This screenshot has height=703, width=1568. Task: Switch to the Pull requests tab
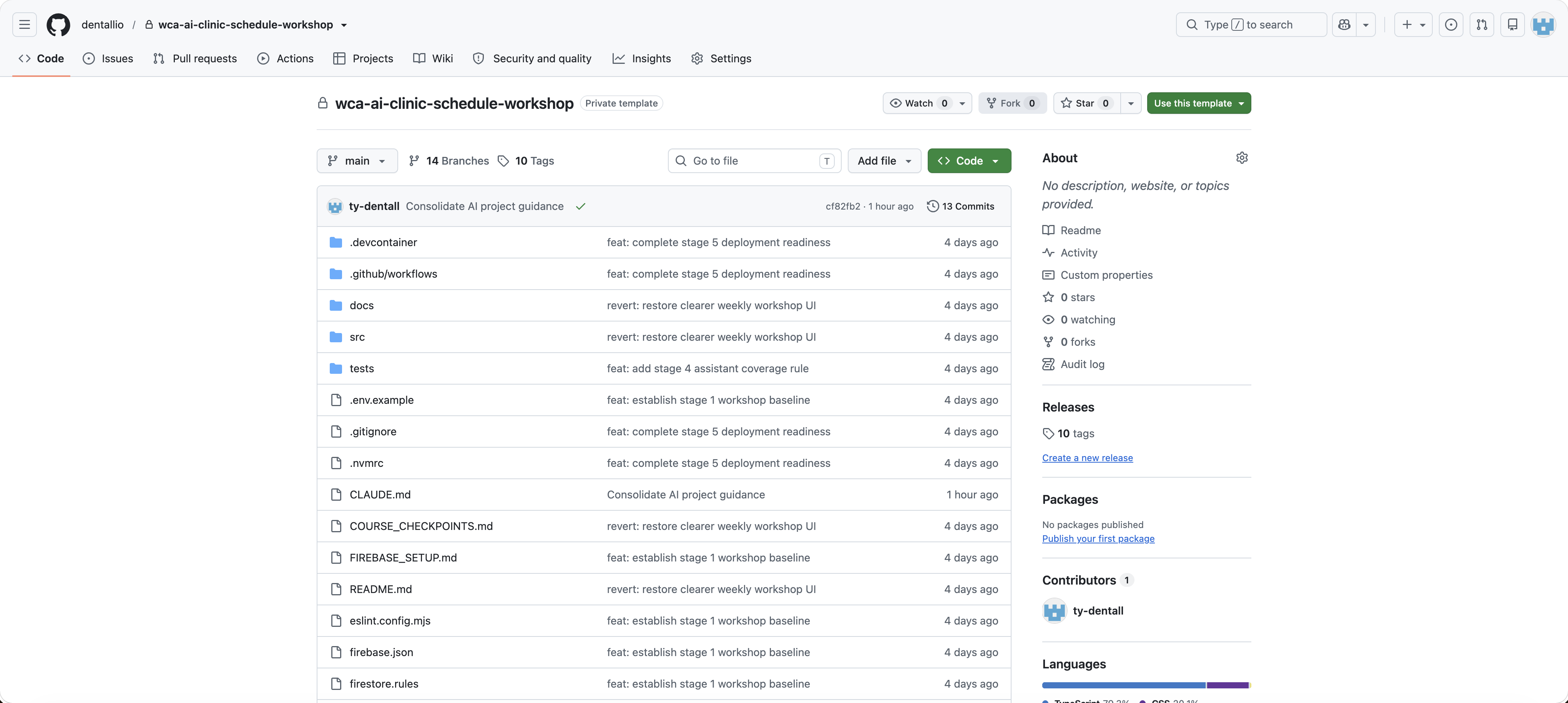tap(195, 58)
